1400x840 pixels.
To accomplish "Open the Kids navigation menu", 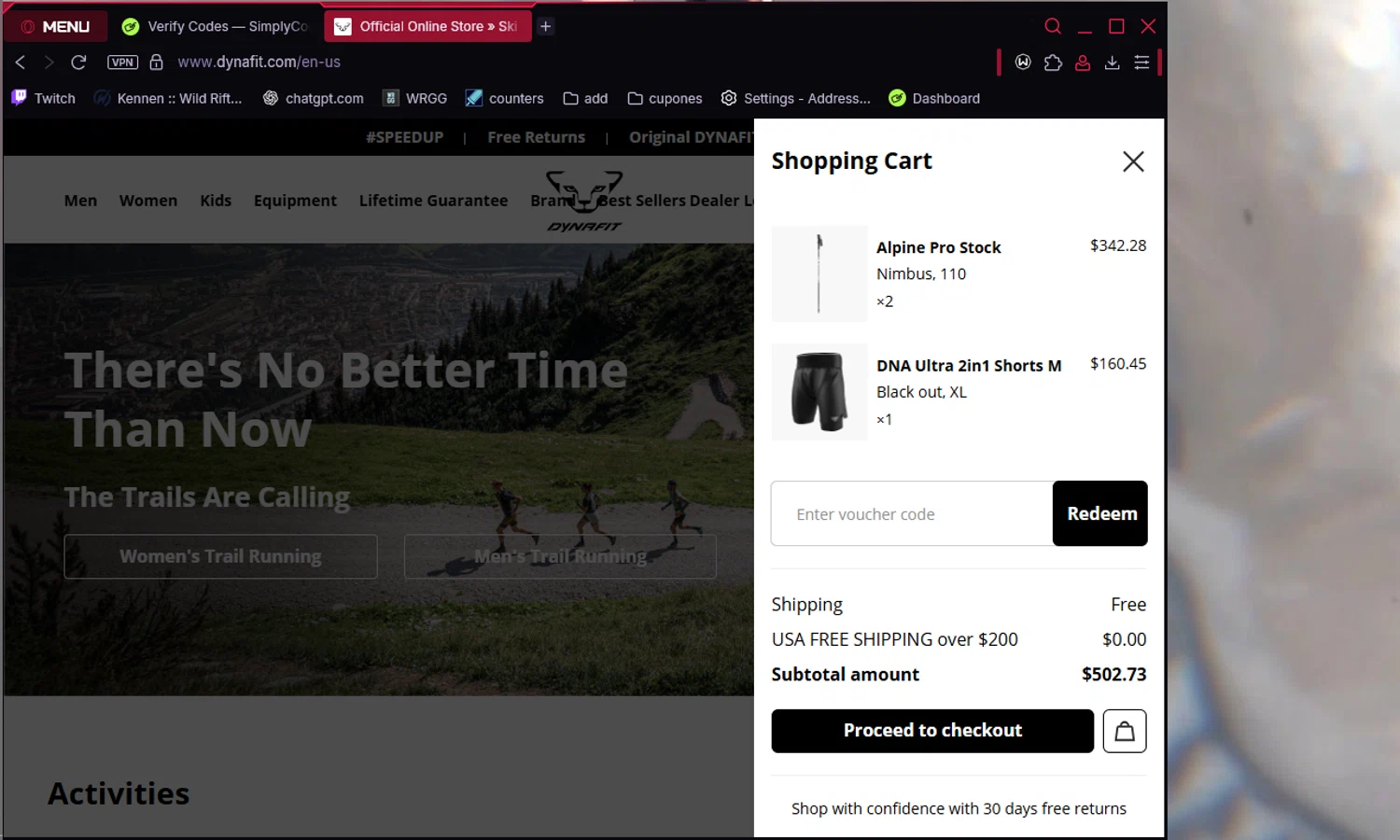I will (216, 201).
